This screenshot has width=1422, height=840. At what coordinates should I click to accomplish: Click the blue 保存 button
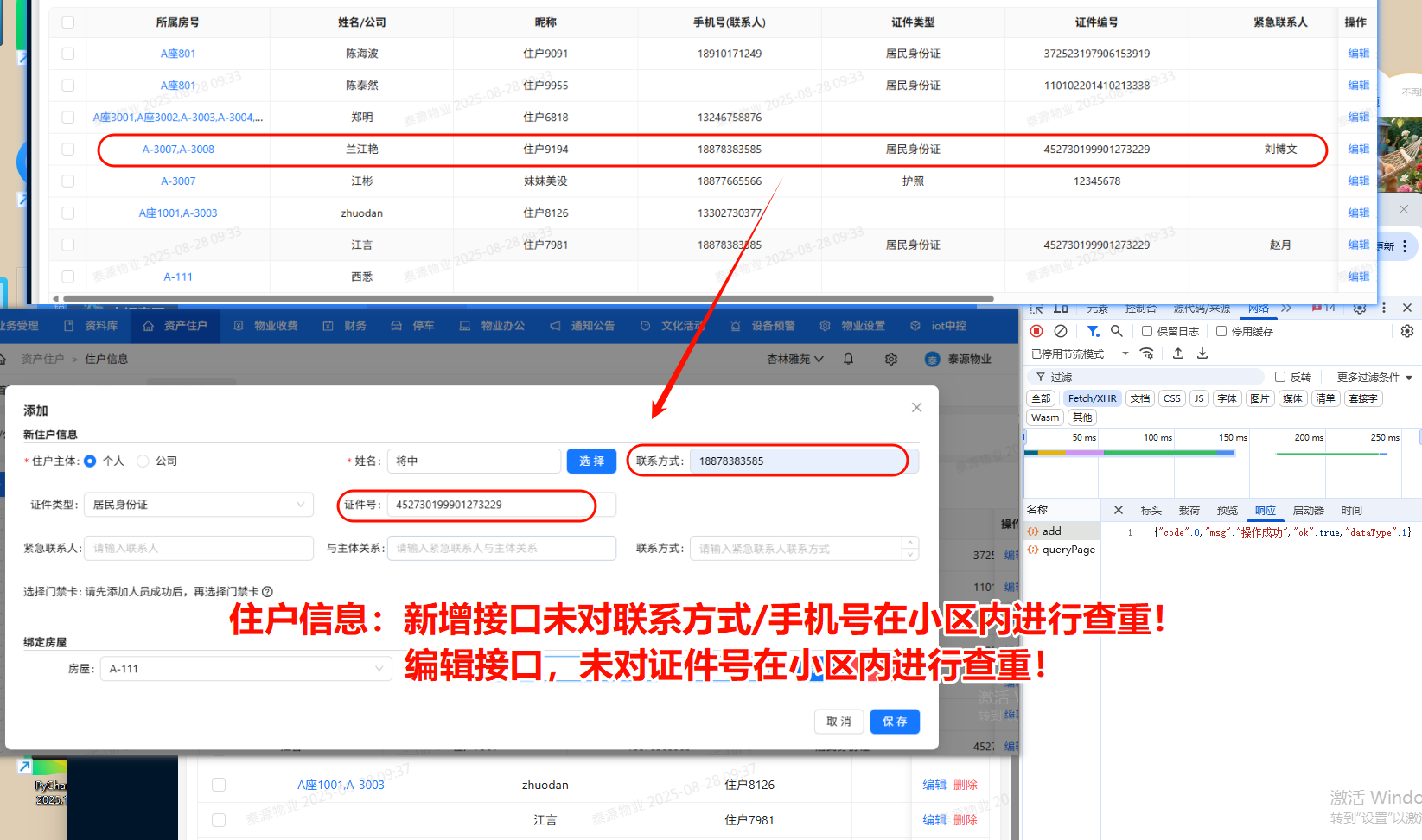tap(895, 722)
